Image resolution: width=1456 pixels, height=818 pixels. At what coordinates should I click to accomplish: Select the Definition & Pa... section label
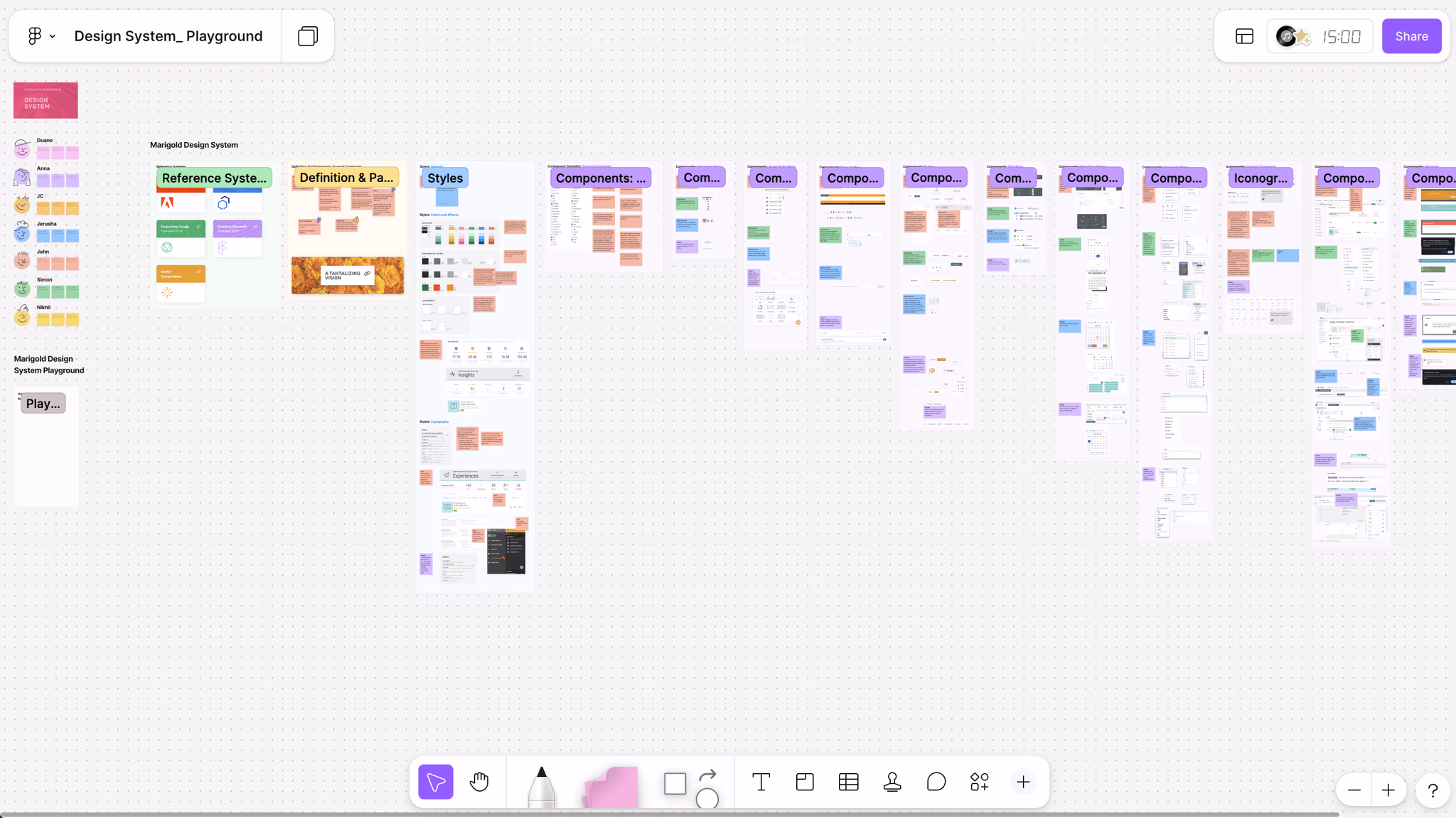click(346, 178)
